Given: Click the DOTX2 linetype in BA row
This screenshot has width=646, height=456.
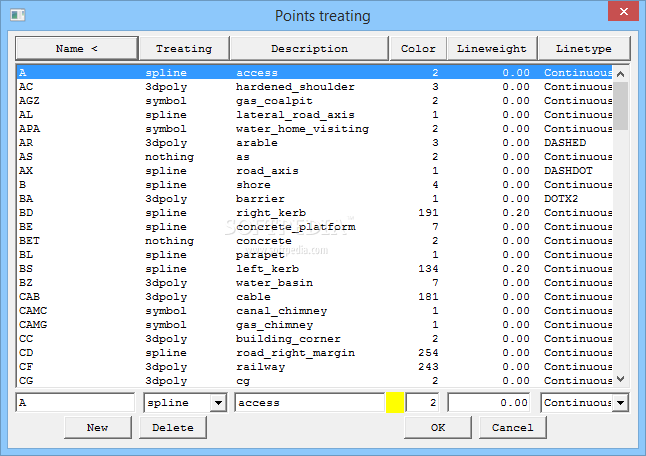Looking at the screenshot, I should pyautogui.click(x=561, y=199).
